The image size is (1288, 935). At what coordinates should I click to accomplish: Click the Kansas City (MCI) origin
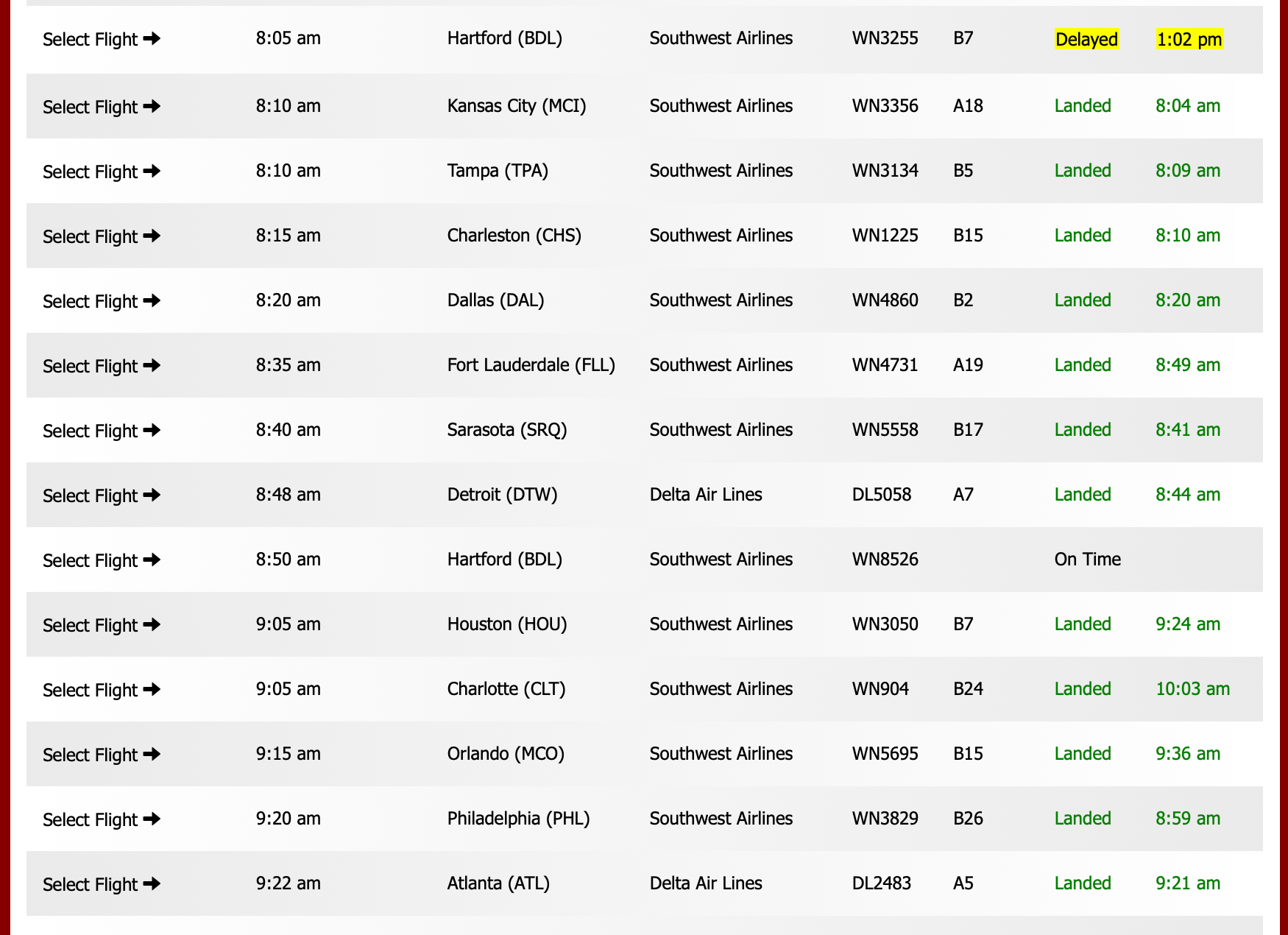(517, 106)
